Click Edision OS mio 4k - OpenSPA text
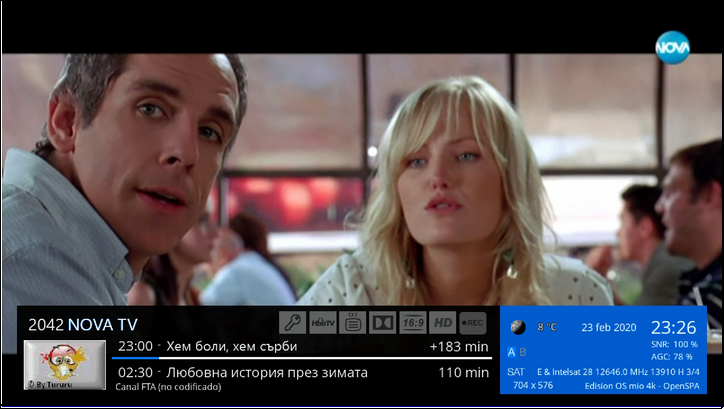This screenshot has width=724, height=409. (x=642, y=386)
